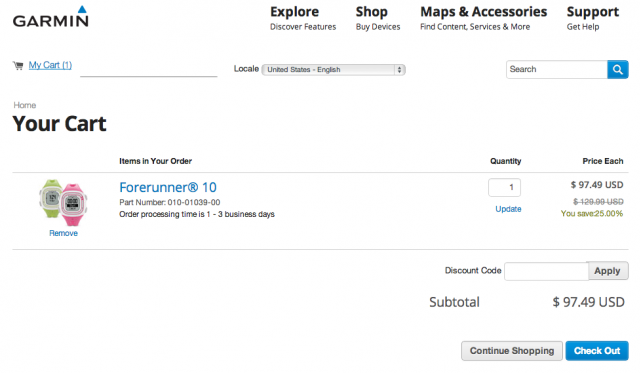Click the Garmin logo
Viewport: 640px width, 373px height.
point(51,16)
